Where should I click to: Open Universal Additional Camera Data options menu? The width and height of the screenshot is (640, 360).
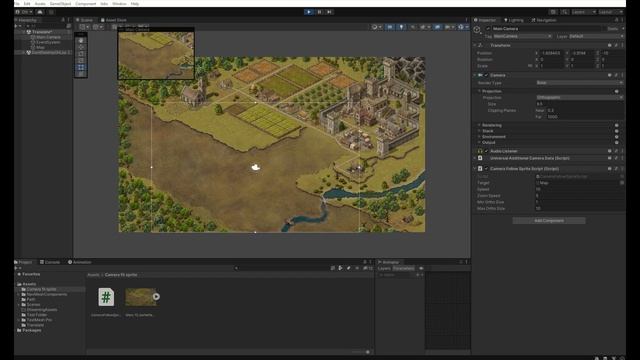[622, 158]
